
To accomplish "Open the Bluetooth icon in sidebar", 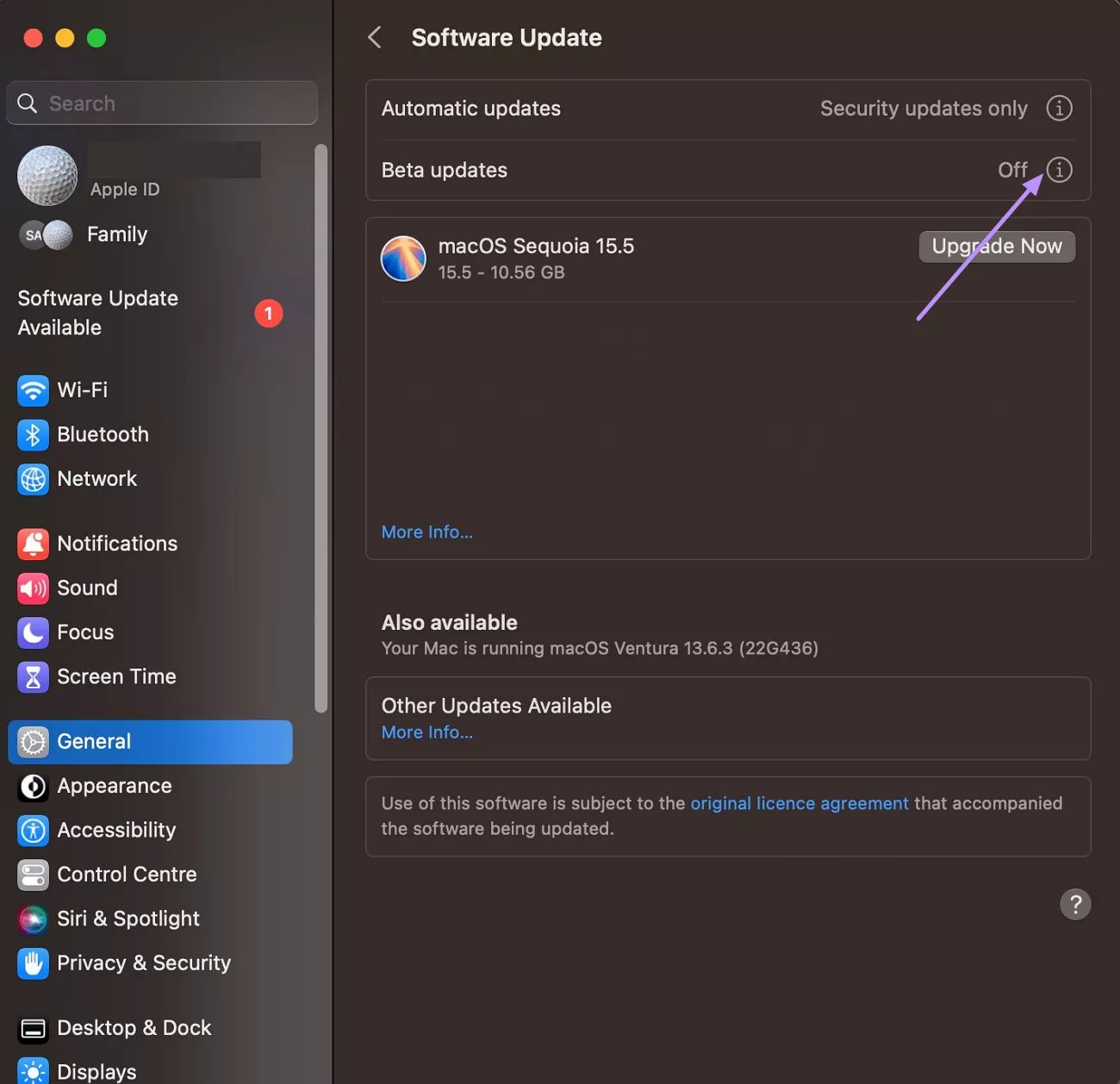I will point(33,435).
